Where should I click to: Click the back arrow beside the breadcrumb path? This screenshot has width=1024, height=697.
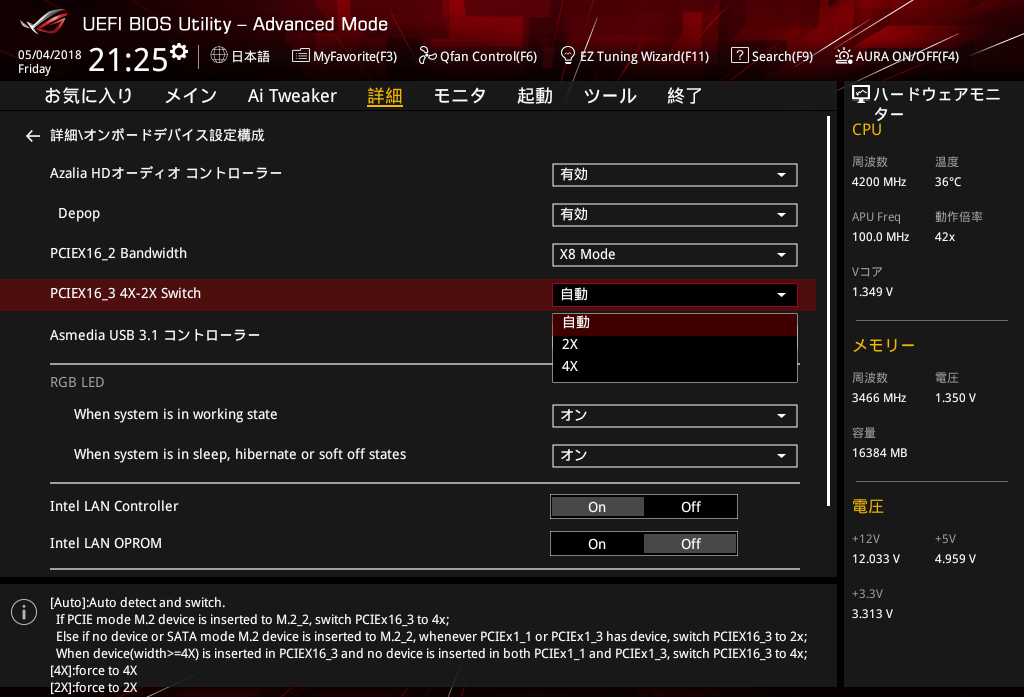point(33,136)
